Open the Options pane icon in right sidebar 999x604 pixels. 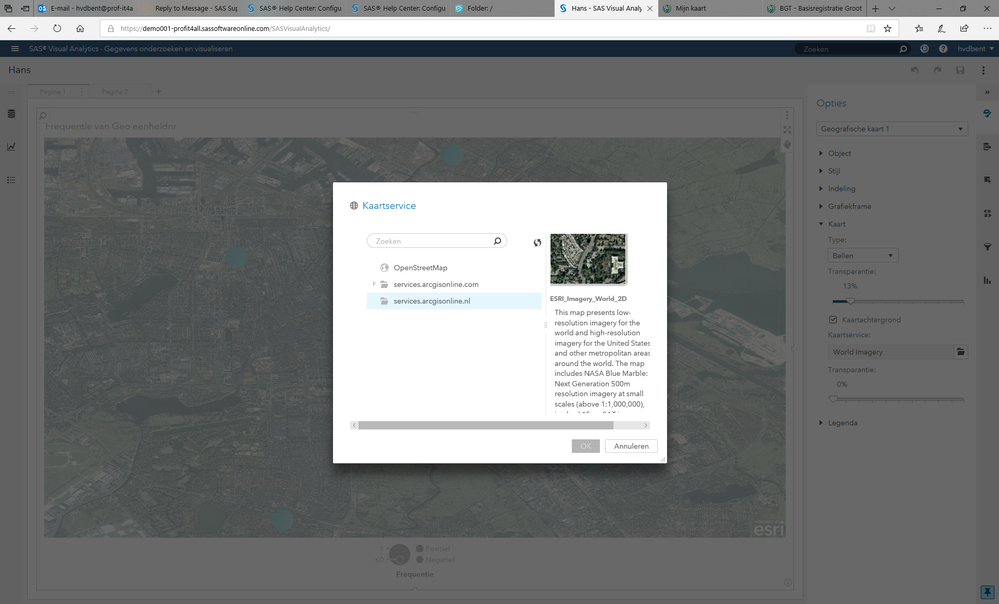pos(987,113)
